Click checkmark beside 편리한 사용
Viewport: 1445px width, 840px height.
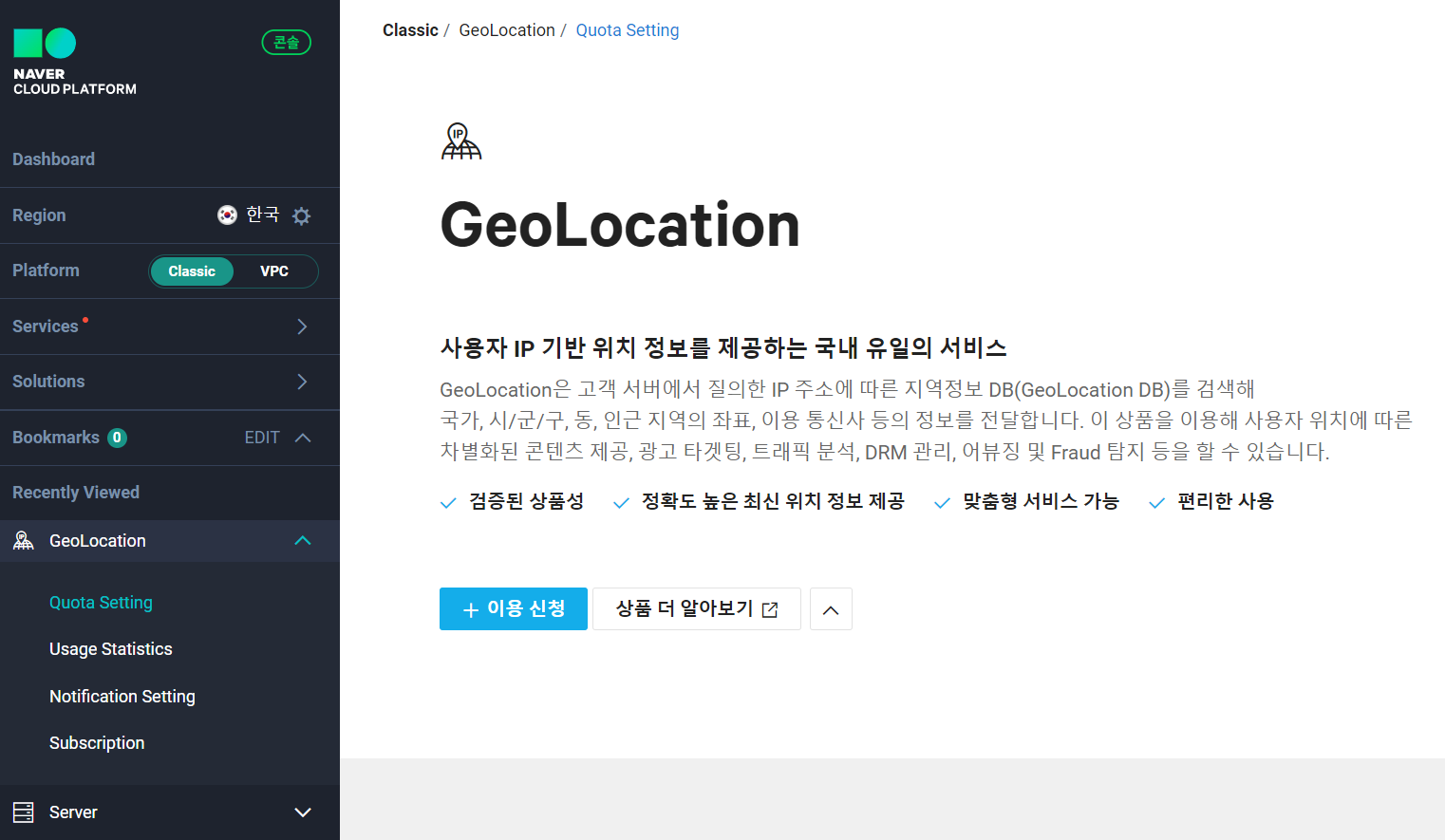(x=1156, y=503)
